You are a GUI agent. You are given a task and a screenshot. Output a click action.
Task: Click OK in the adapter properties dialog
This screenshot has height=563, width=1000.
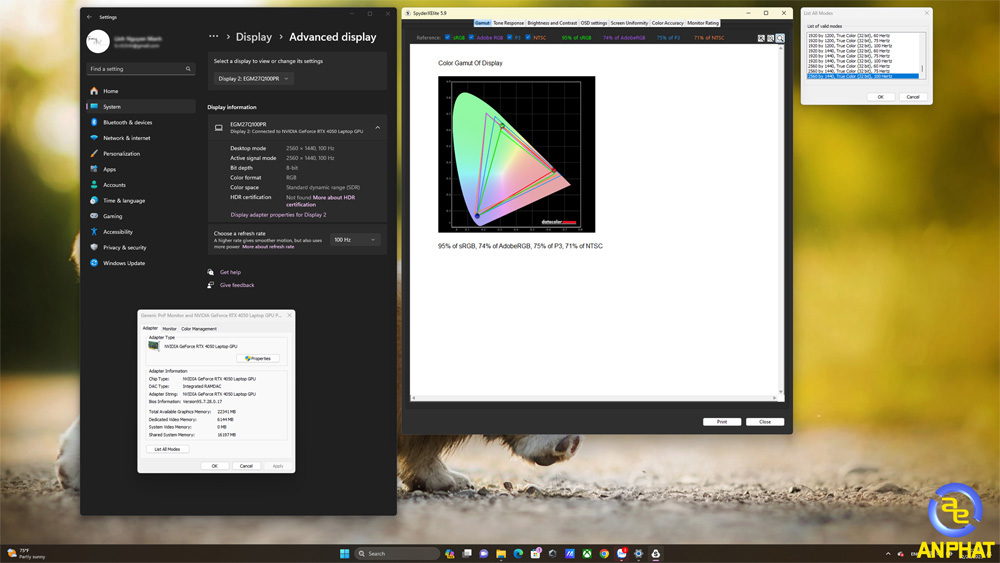tap(214, 466)
